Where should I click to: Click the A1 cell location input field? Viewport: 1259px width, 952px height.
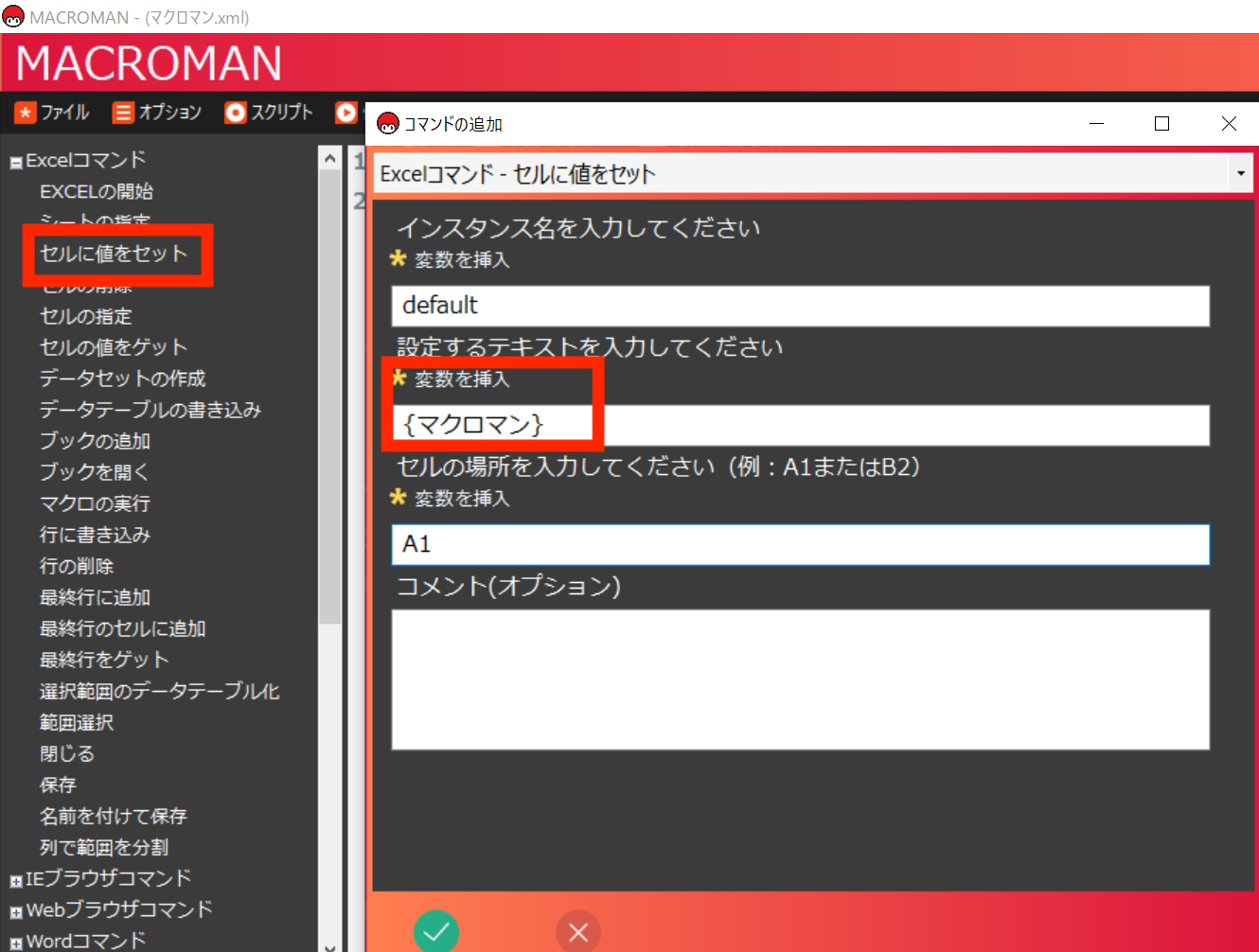(800, 544)
